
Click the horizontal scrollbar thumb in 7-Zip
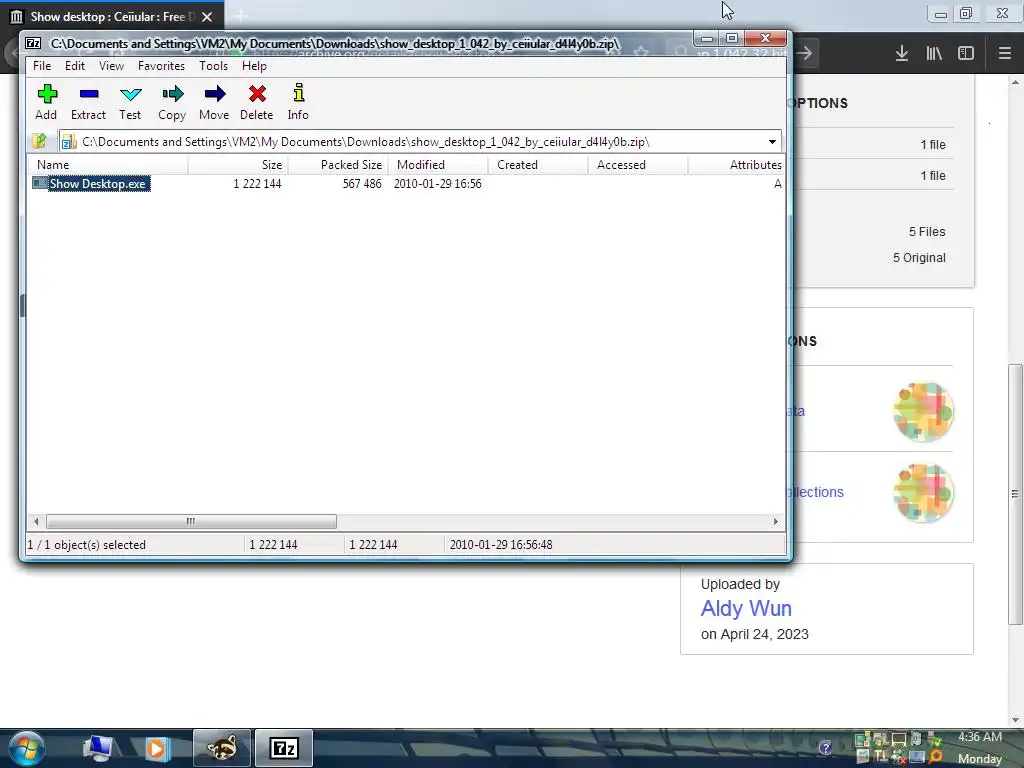(191, 521)
